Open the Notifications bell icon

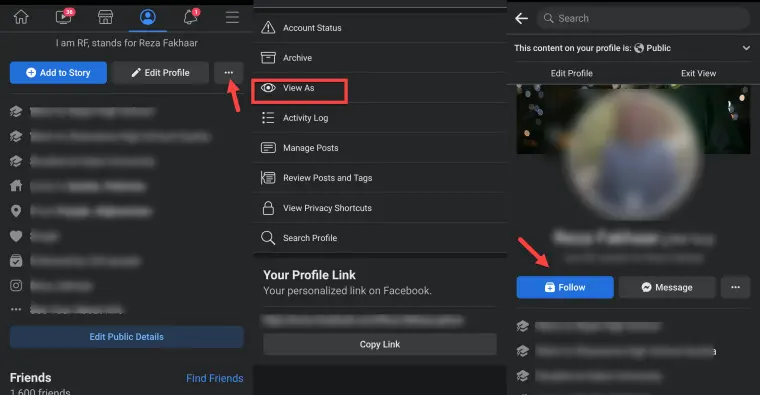[190, 17]
